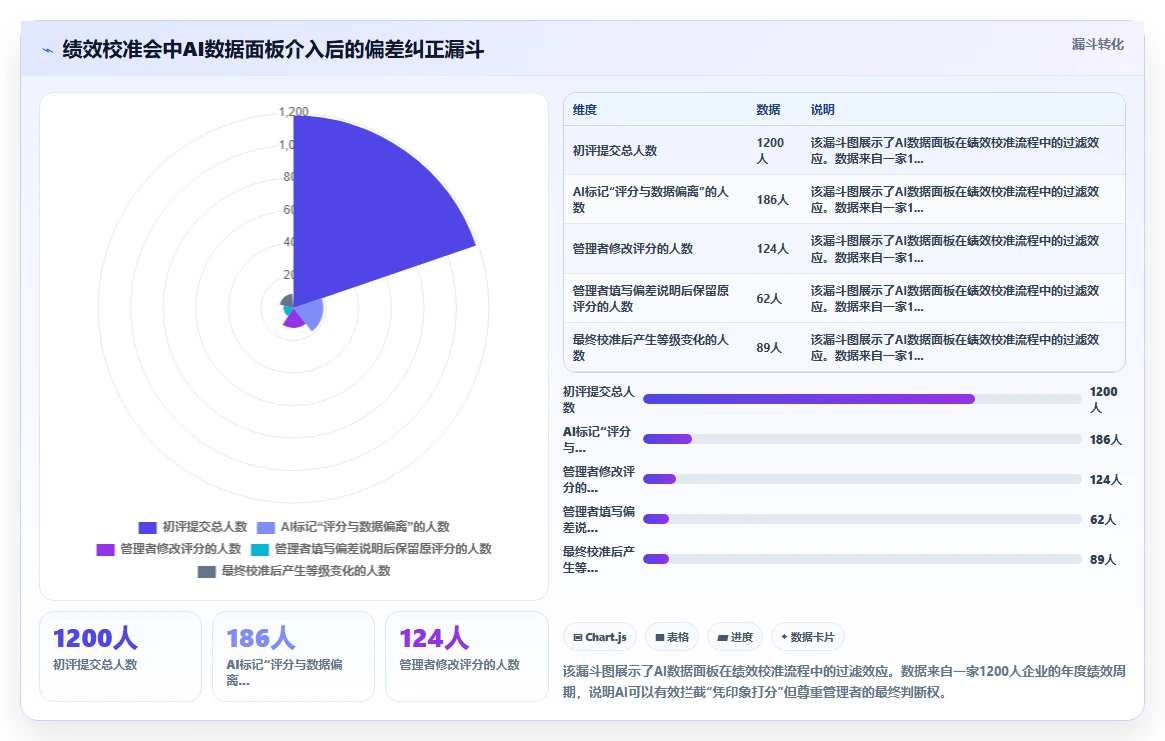This screenshot has height=741, width=1165.
Task: Toggle 最终校准后产生等级变化的人数 legend item
Action: point(293,572)
